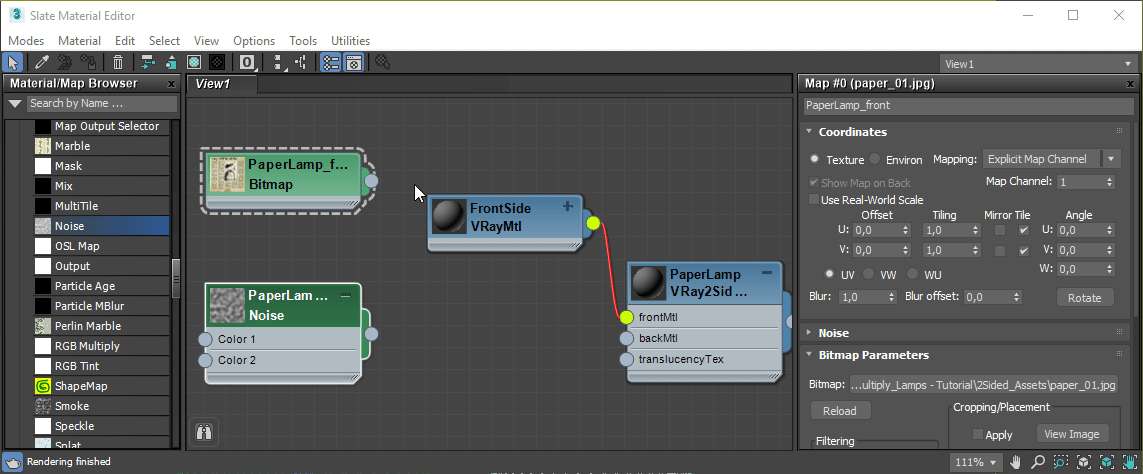Image resolution: width=1143 pixels, height=474 pixels.
Task: Select the VW mapping plane radio button
Action: click(868, 274)
